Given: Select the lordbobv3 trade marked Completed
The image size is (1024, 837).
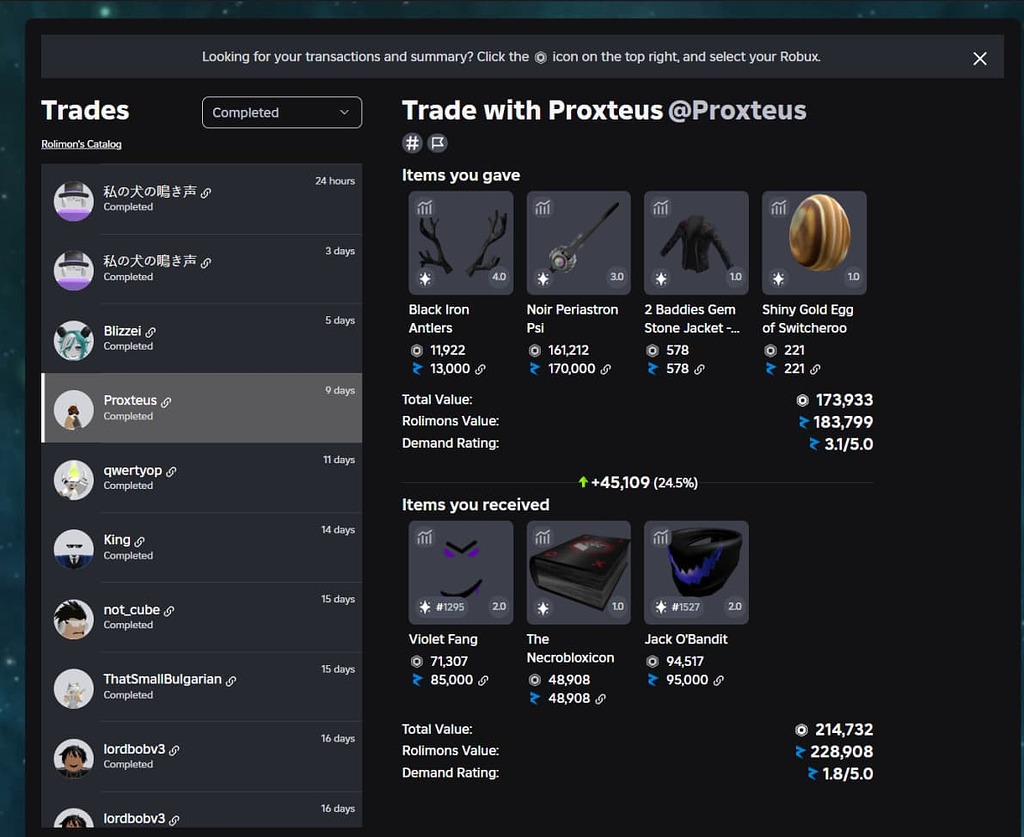Looking at the screenshot, I should click(x=202, y=757).
